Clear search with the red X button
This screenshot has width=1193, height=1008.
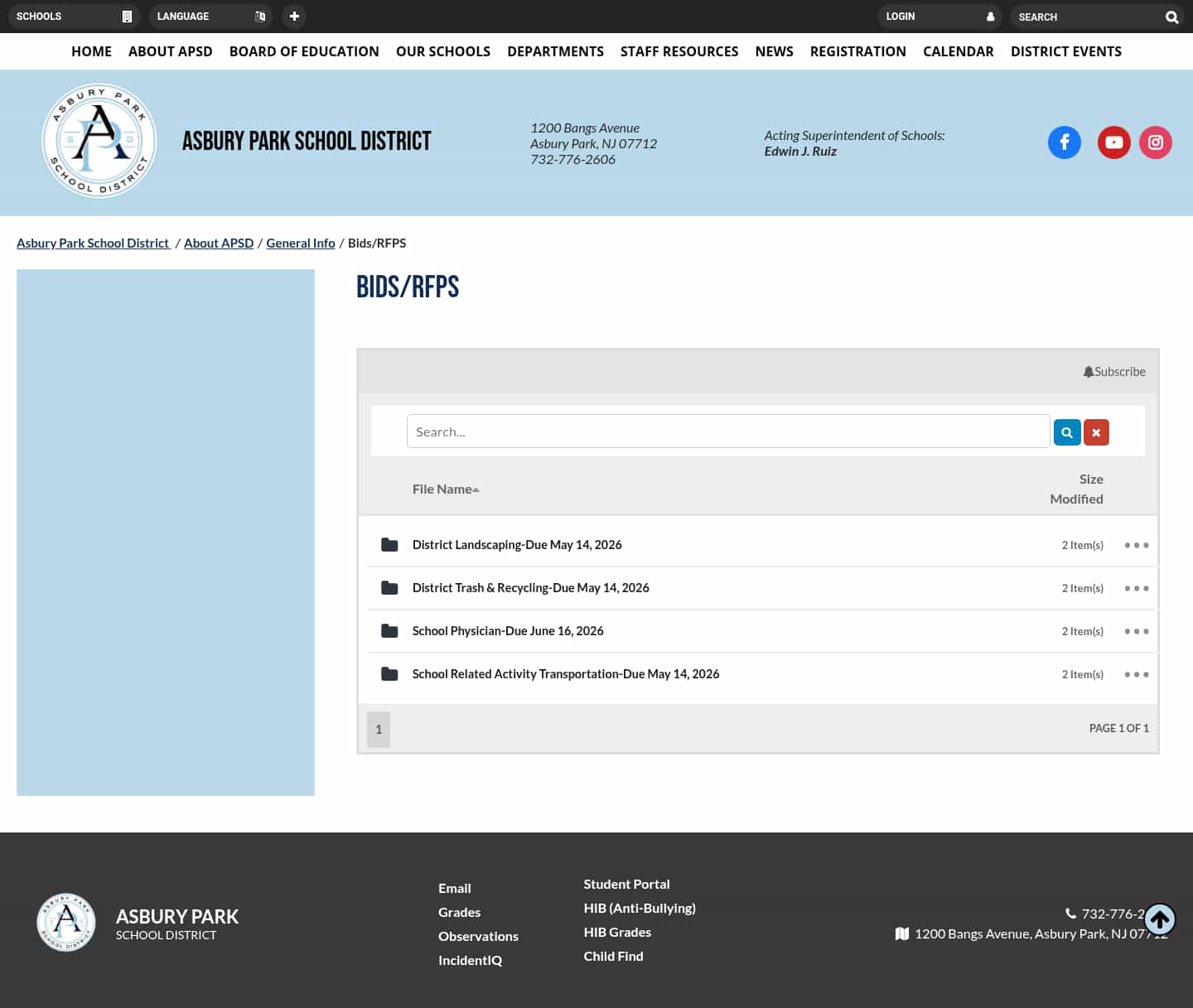pyautogui.click(x=1096, y=432)
